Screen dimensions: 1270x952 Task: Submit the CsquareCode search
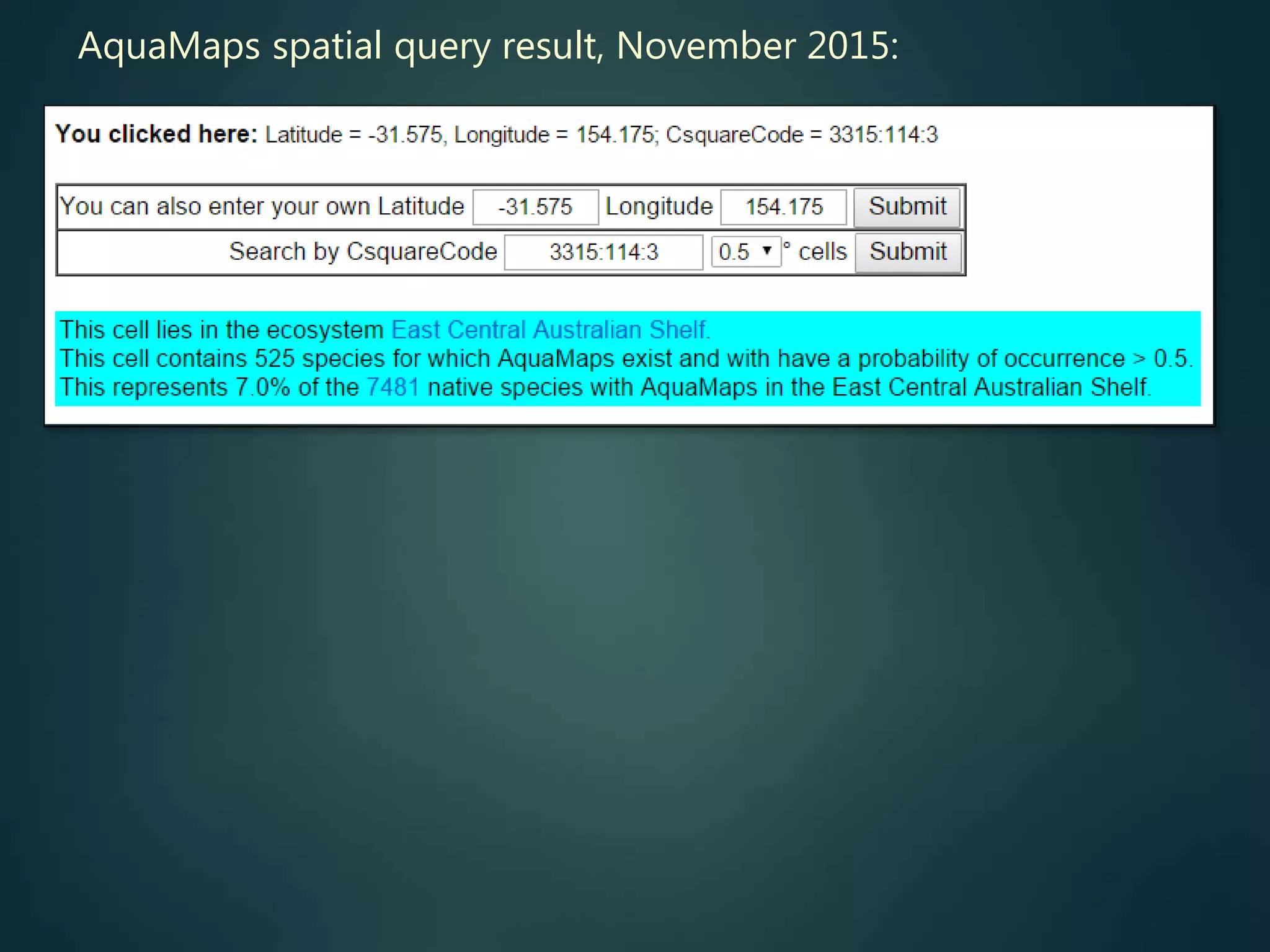pos(908,252)
